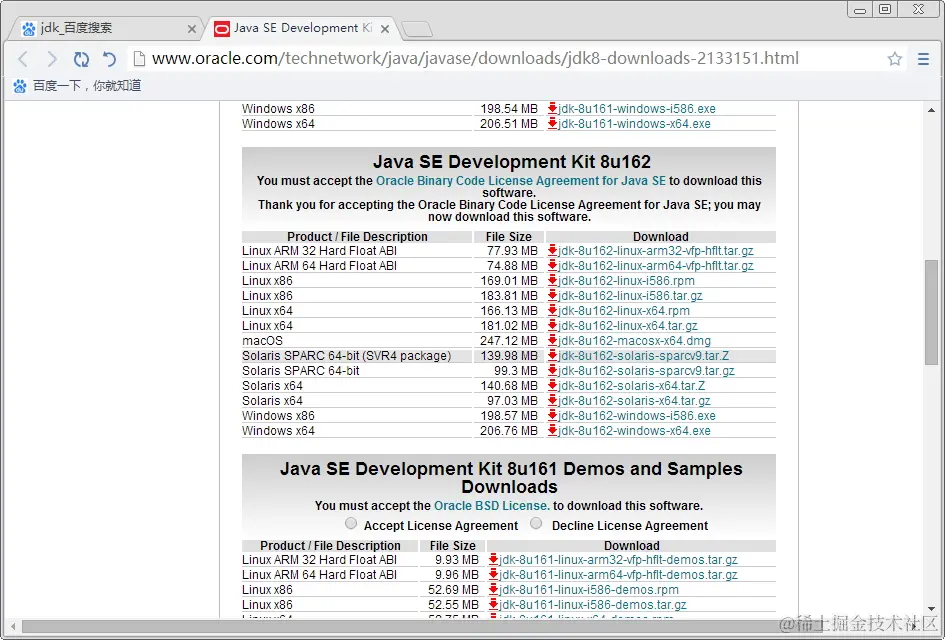Go back to the previous page
This screenshot has height=640, width=945.
[x=23, y=58]
